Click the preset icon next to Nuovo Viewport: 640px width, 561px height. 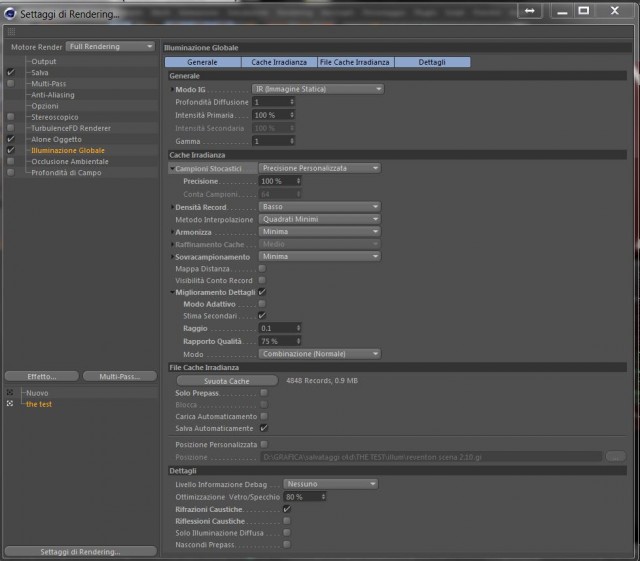coord(10,392)
